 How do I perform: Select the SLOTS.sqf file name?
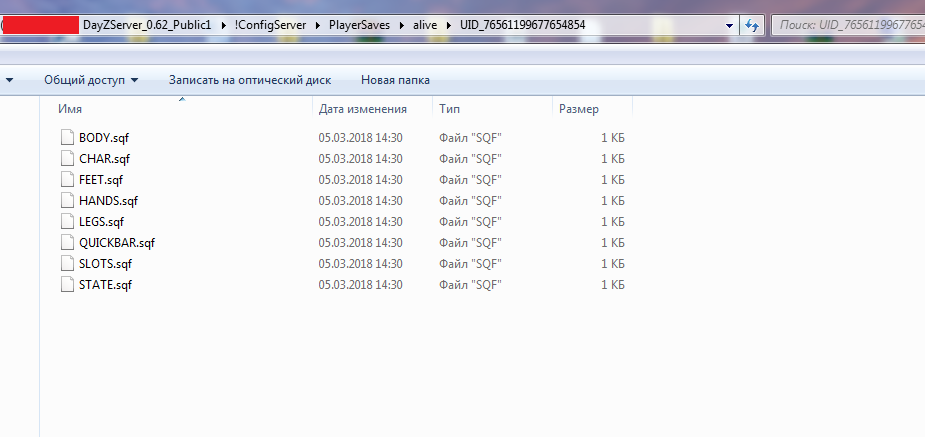(106, 264)
